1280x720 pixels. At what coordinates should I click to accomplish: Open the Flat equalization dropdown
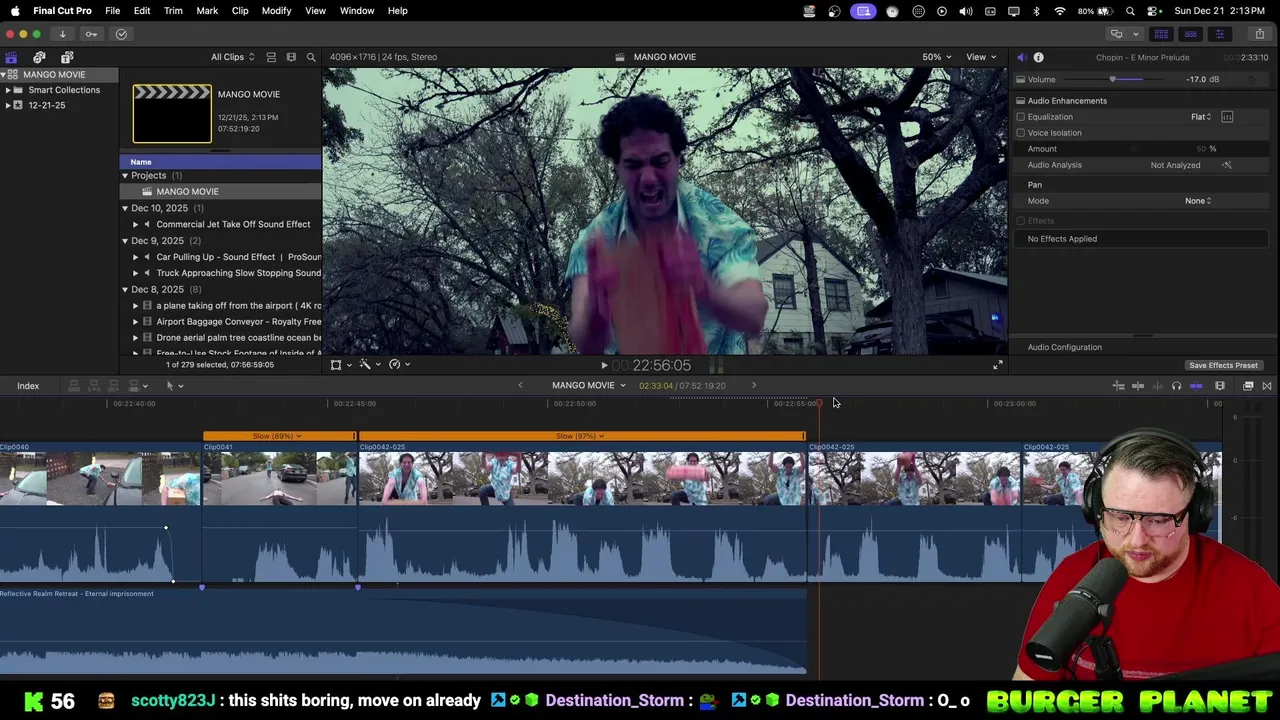pyautogui.click(x=1201, y=117)
